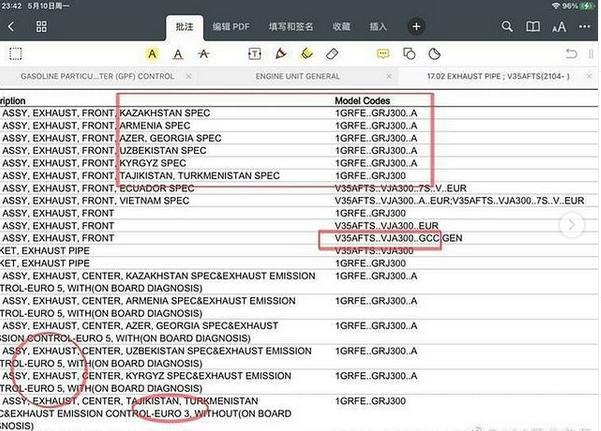Expand the side panel arrow on right edge
The image size is (601, 431).
click(573, 226)
